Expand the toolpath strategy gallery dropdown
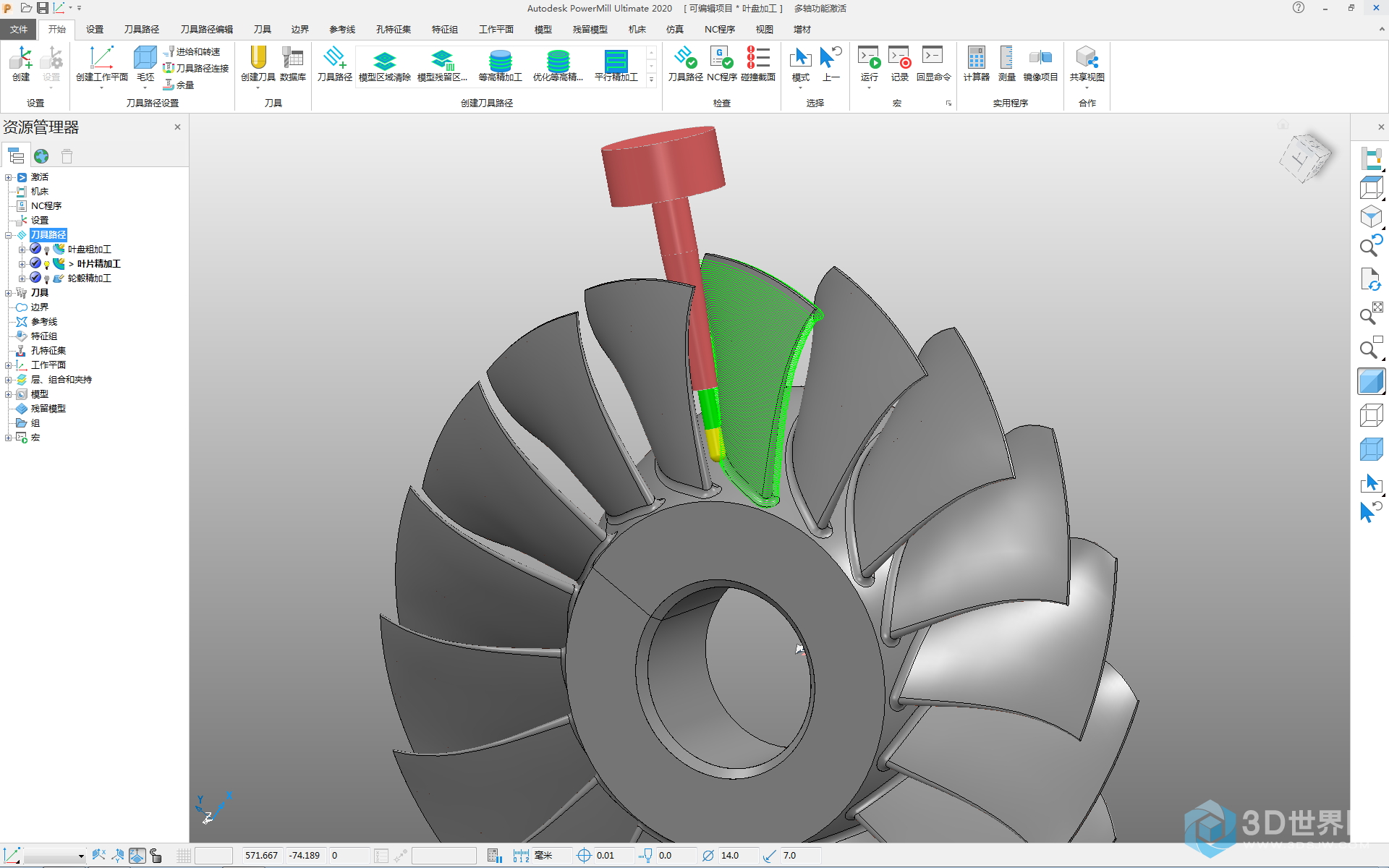The width and height of the screenshot is (1389, 868). point(651,80)
